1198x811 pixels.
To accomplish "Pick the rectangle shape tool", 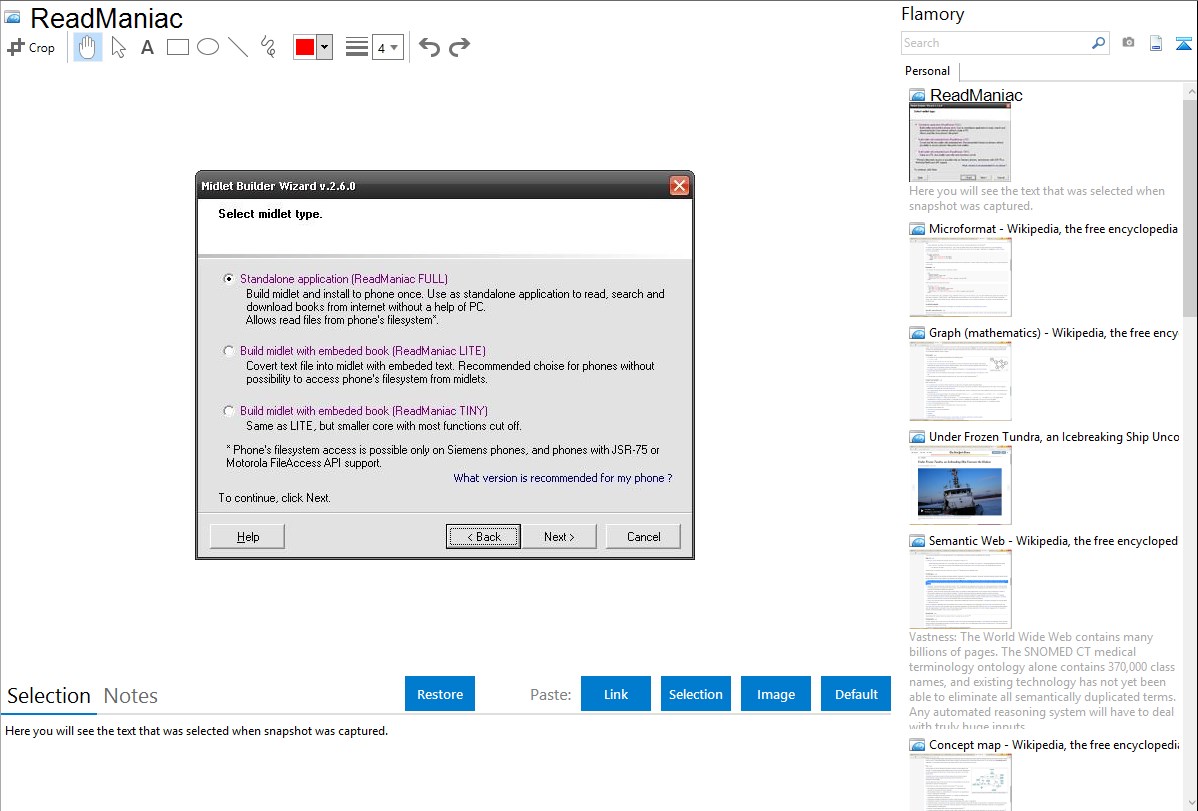I will pyautogui.click(x=177, y=47).
